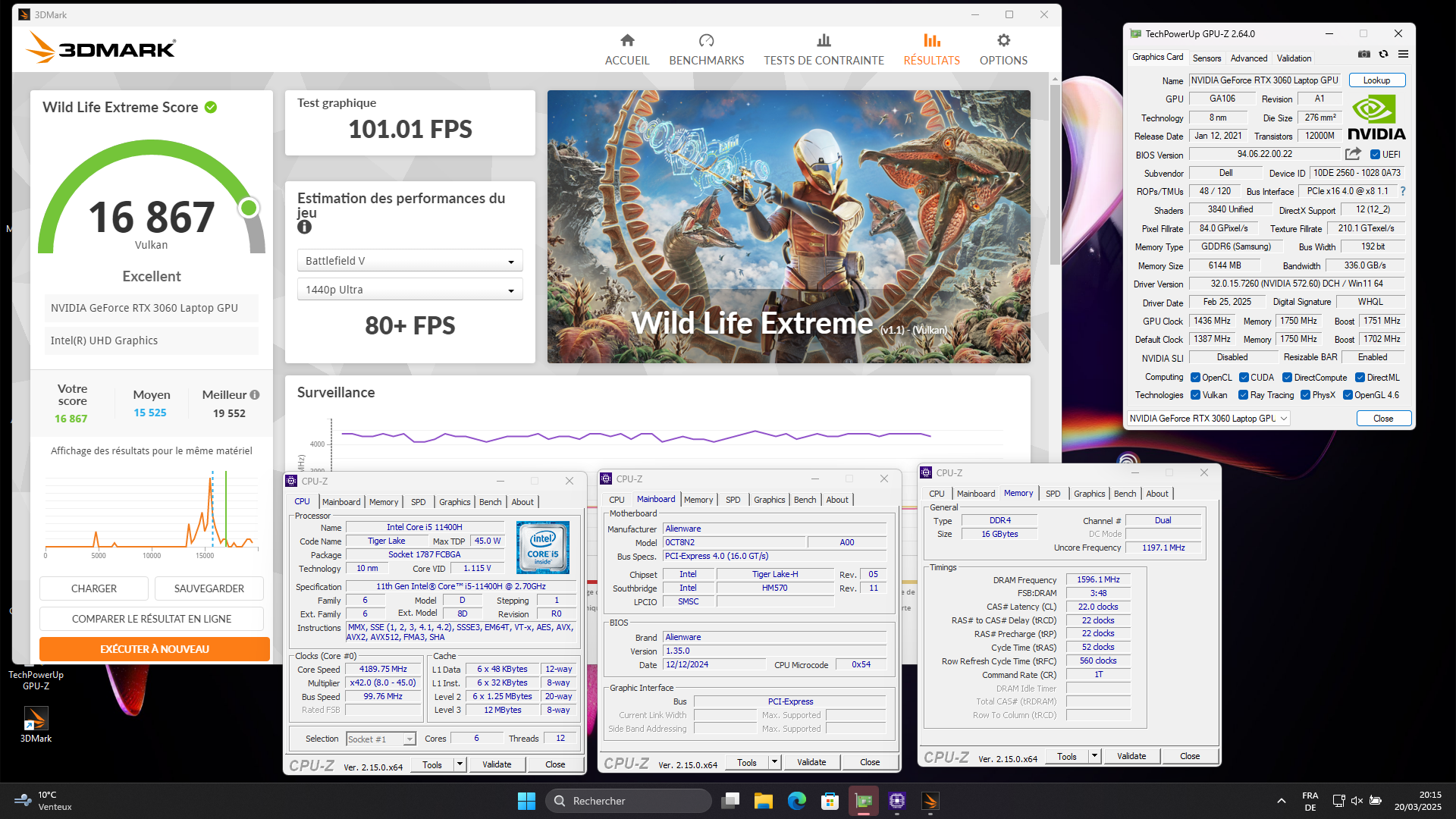This screenshot has width=1456, height=819.
Task: Open the Options gear icon in 3DMark
Action: coord(1003,40)
